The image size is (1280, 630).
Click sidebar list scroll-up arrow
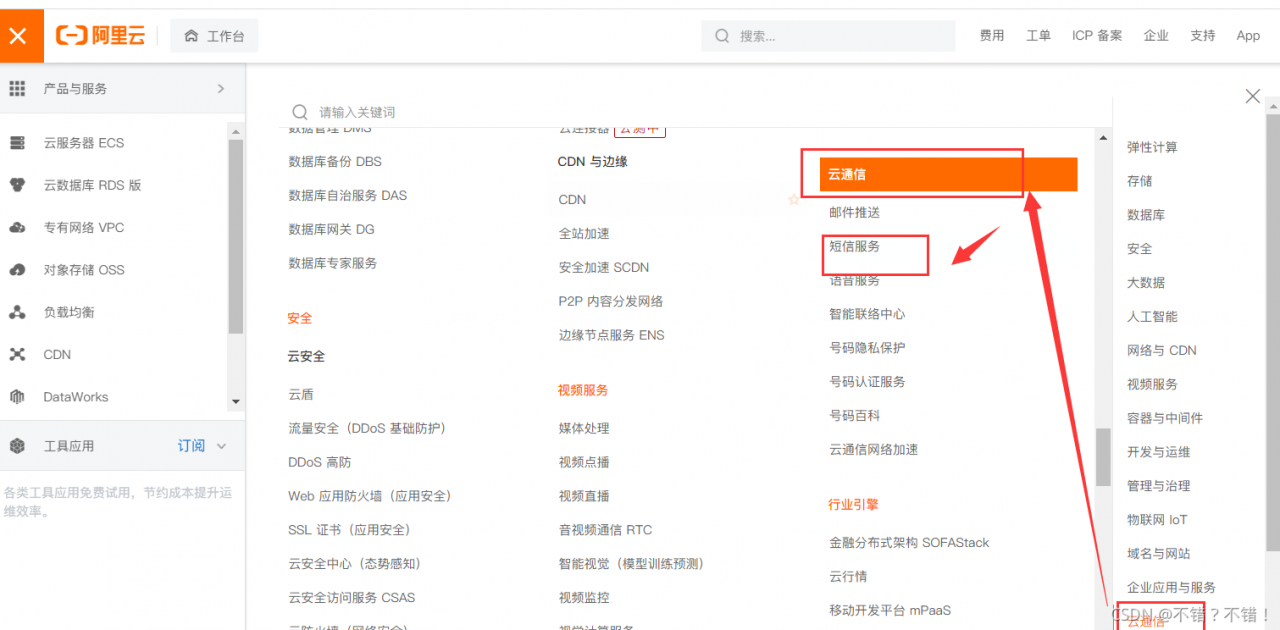pyautogui.click(x=236, y=131)
